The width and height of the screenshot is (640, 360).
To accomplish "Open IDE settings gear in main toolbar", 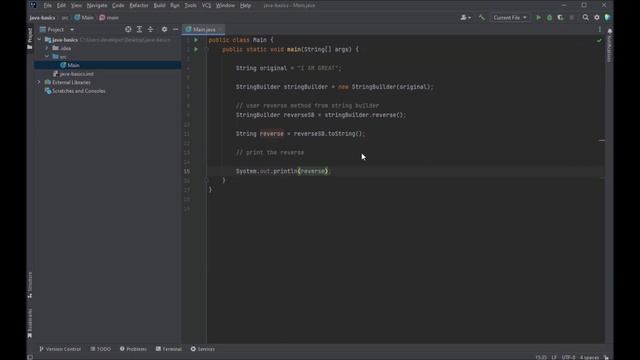I will (597, 18).
